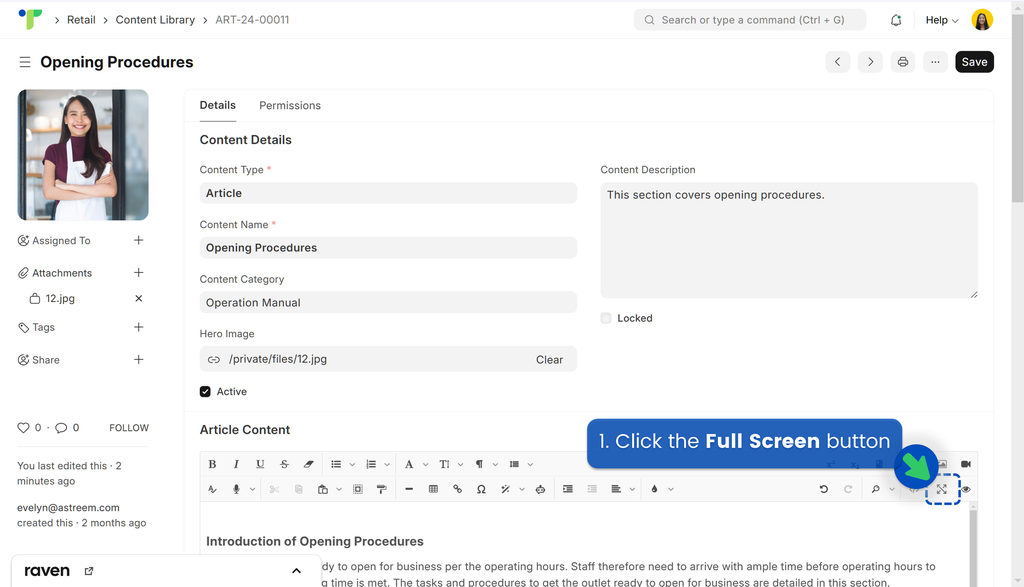Open the notifications bell
This screenshot has width=1024, height=587.
point(896,20)
